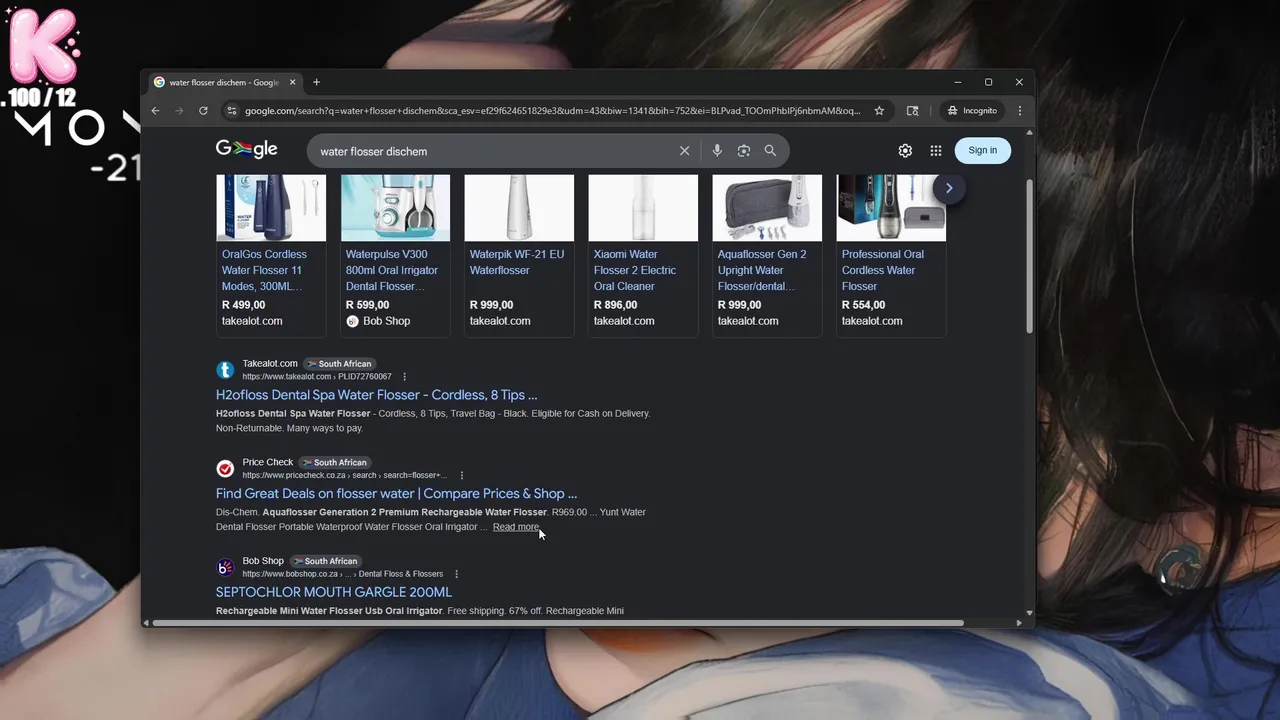1280x720 pixels.
Task: Click the magnifier search icon
Action: [770, 151]
